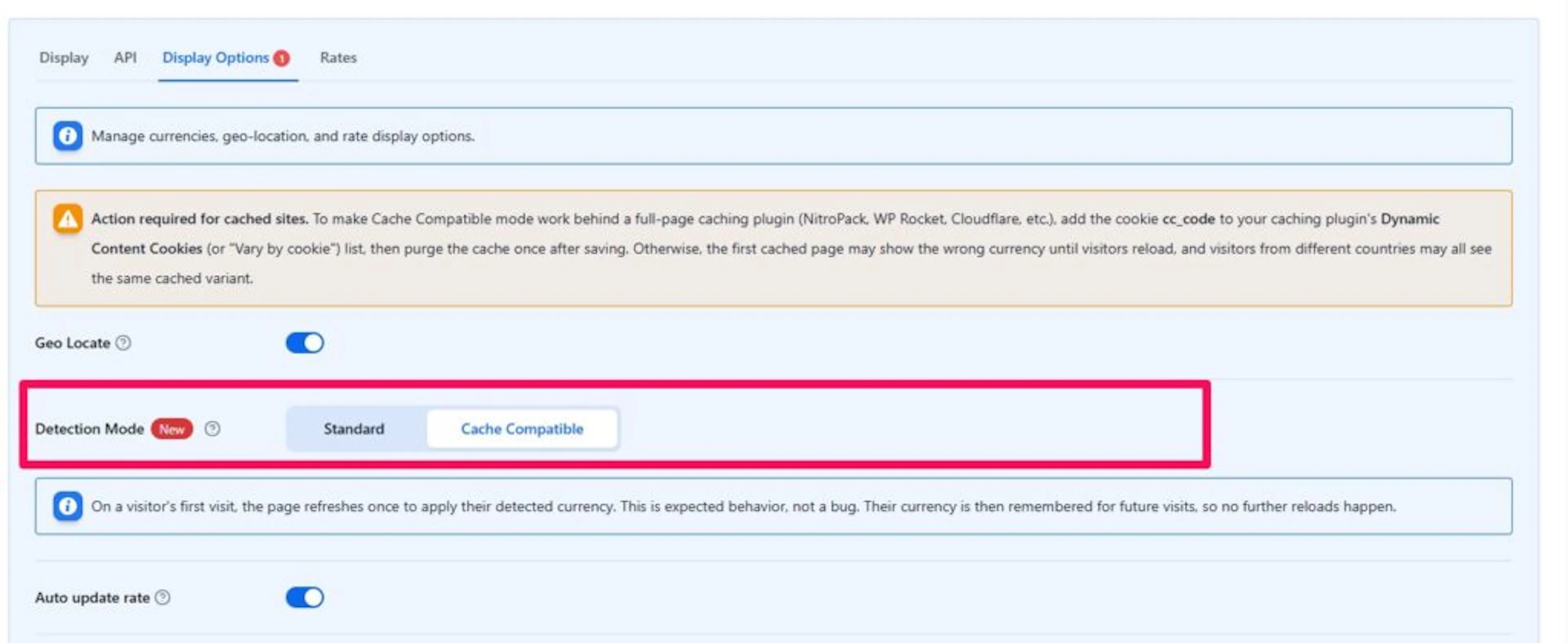Click the Geo Locate help question icon

(x=123, y=343)
